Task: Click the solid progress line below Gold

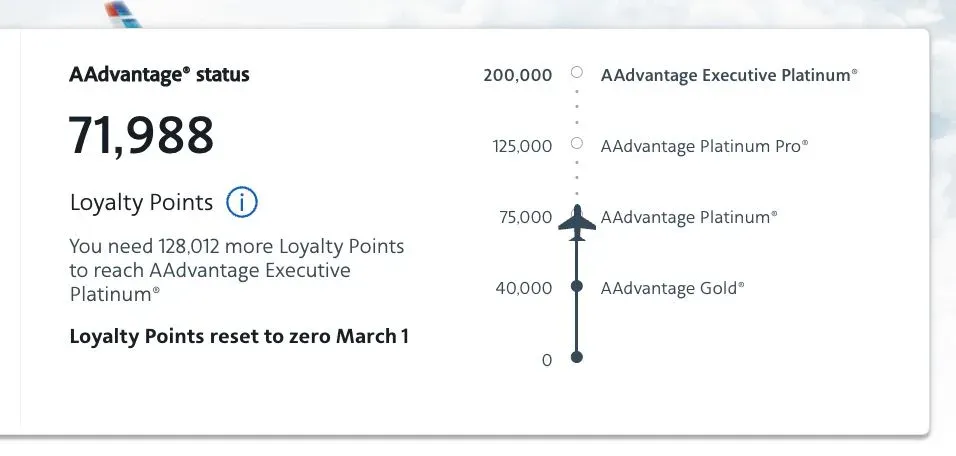Action: tap(576, 323)
